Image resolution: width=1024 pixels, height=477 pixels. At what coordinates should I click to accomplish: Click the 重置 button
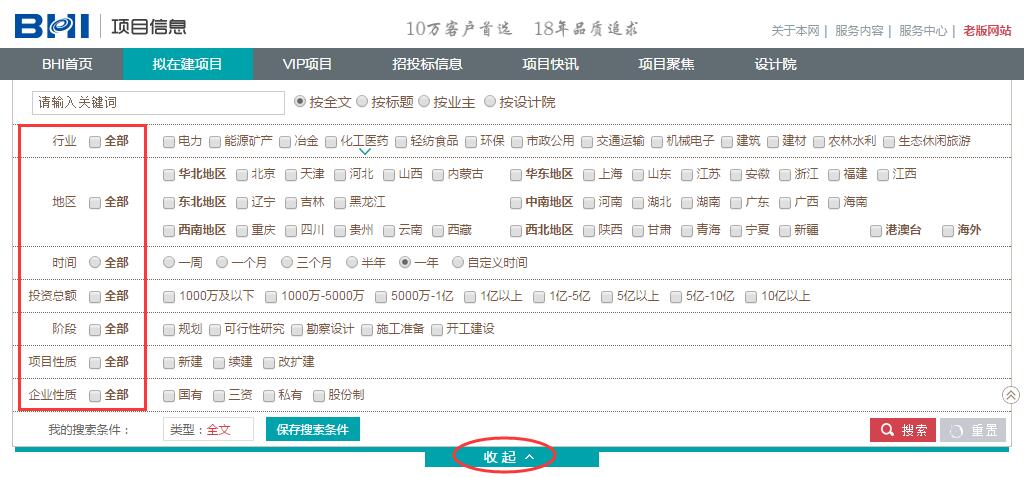(x=973, y=430)
